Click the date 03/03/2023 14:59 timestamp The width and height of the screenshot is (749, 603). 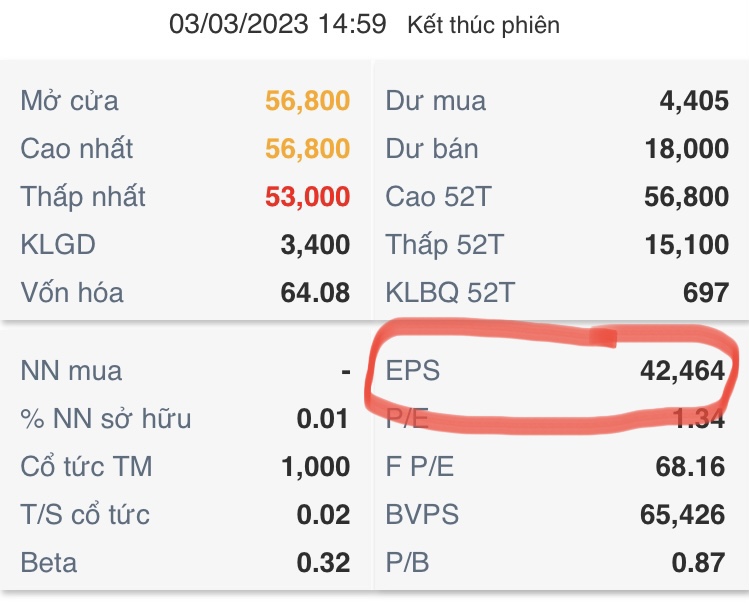click(x=277, y=24)
